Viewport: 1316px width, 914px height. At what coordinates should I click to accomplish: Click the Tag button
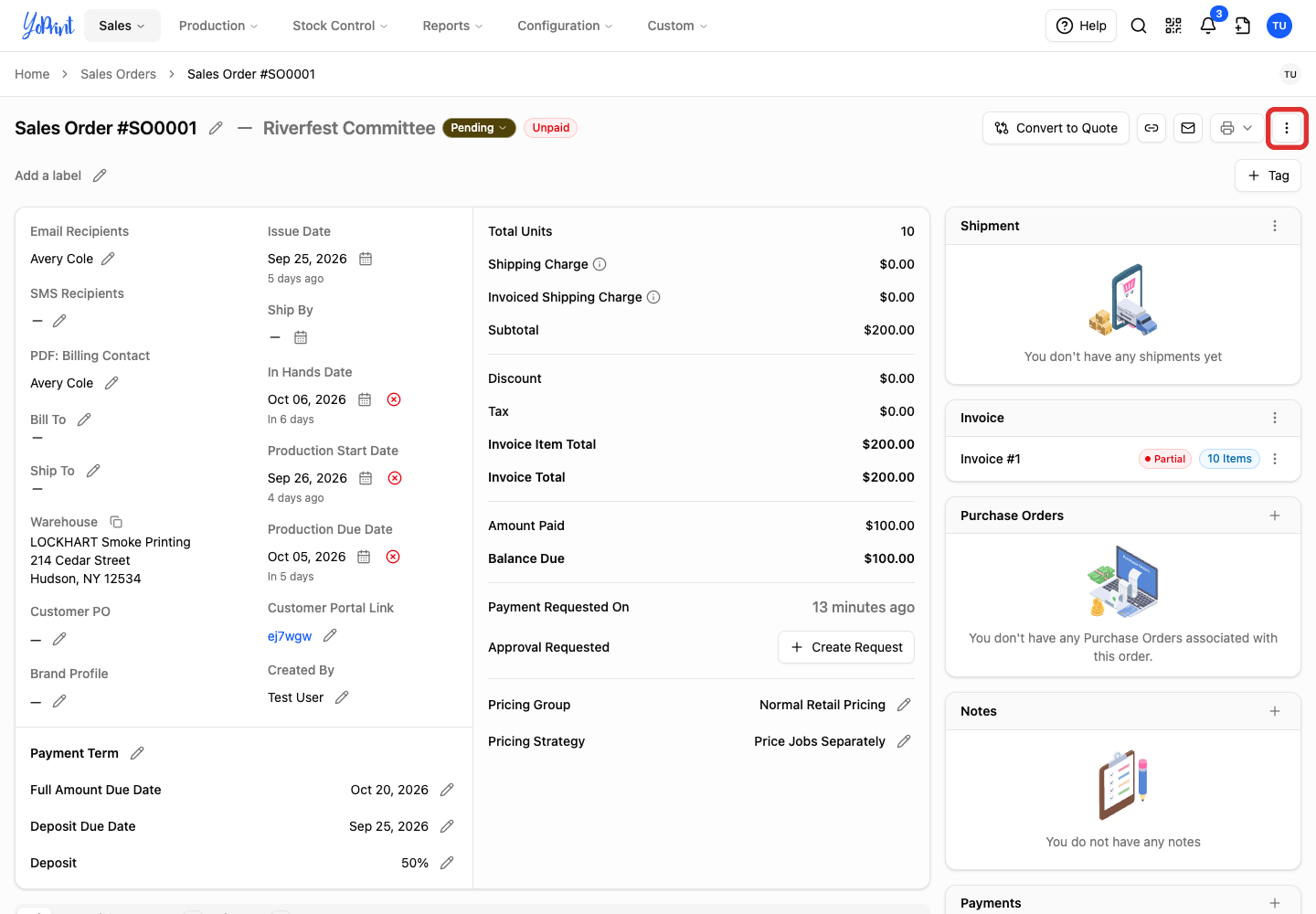pos(1268,175)
